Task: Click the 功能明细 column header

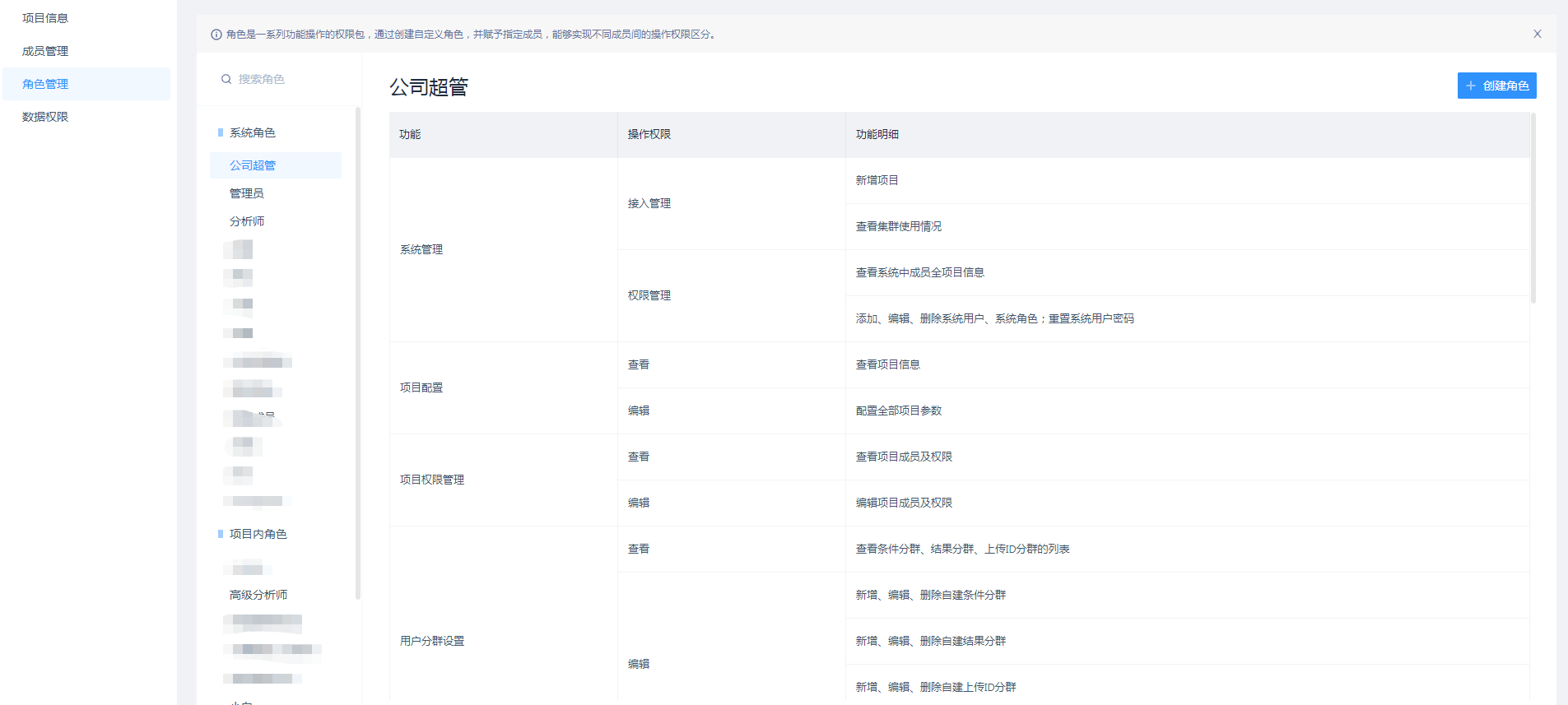Action: click(x=877, y=134)
